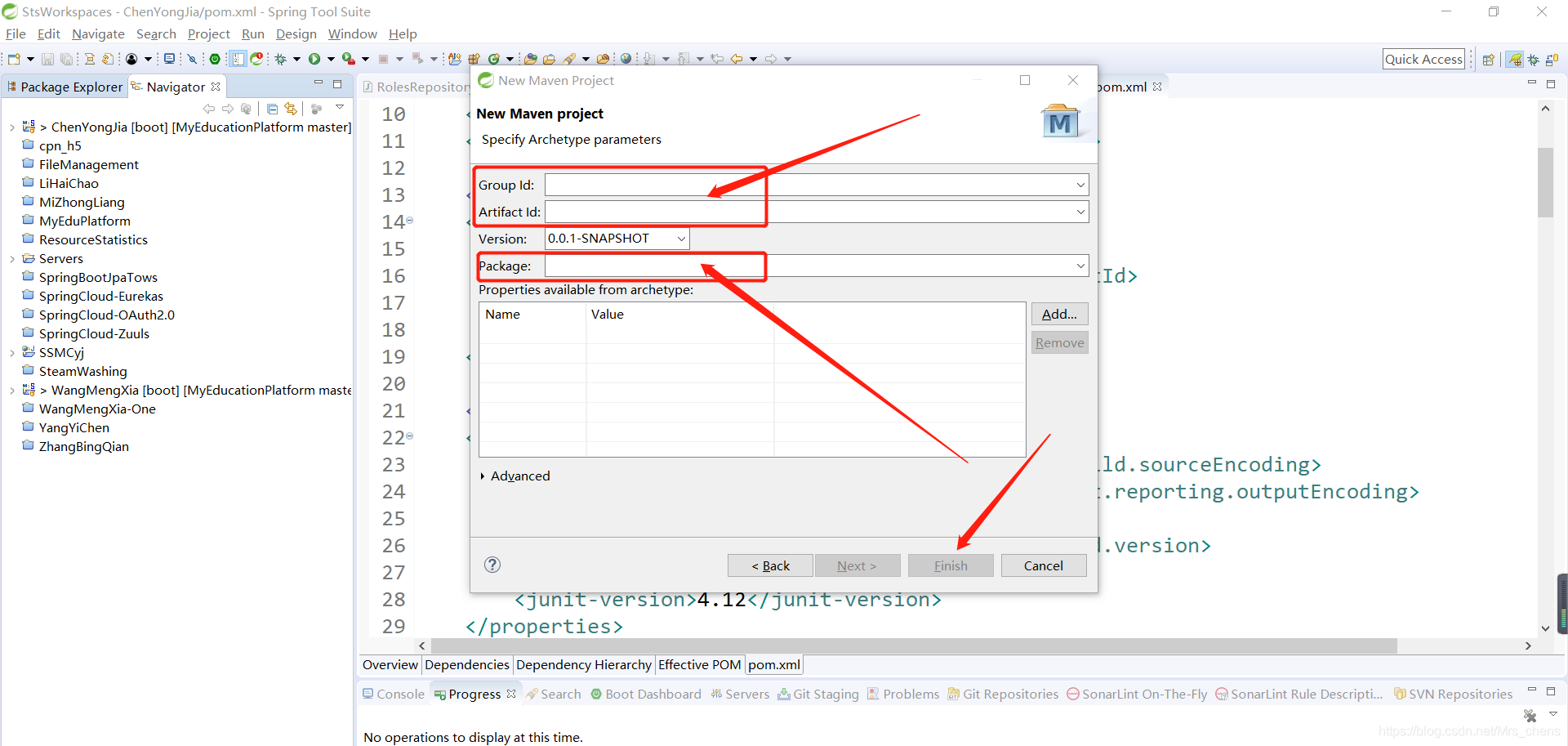
Task: Click the Add... properties button
Action: pyautogui.click(x=1059, y=314)
